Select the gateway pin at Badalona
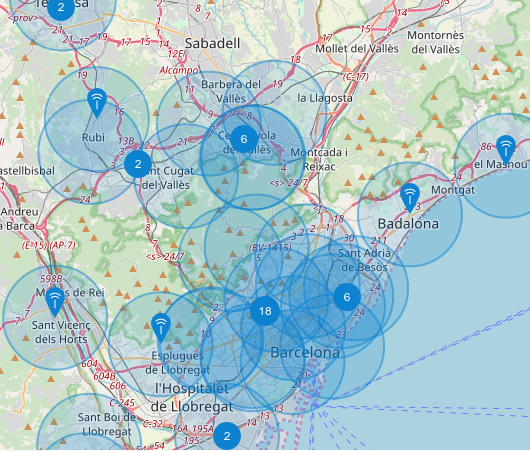 410,198
